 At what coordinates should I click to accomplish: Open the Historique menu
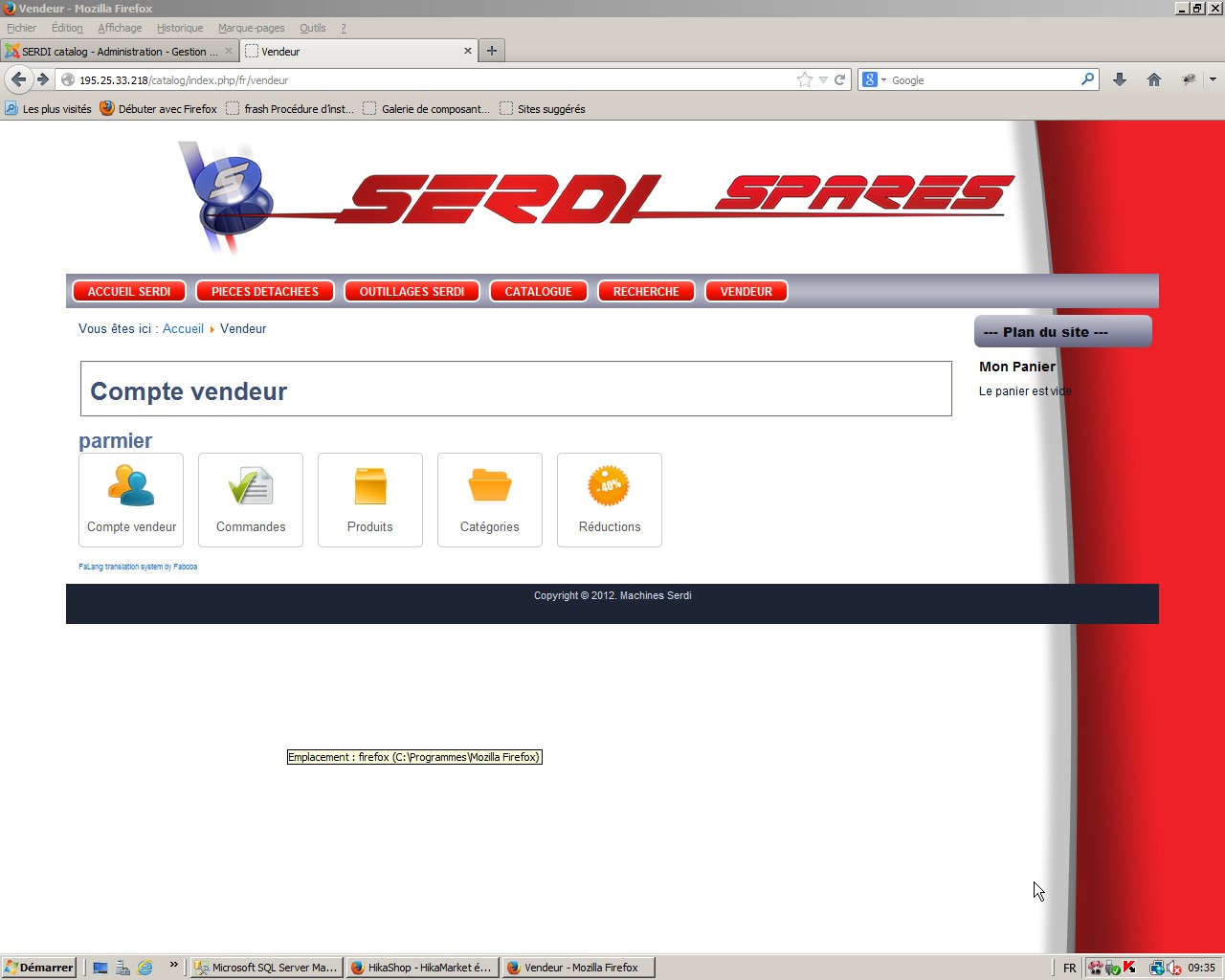180,28
